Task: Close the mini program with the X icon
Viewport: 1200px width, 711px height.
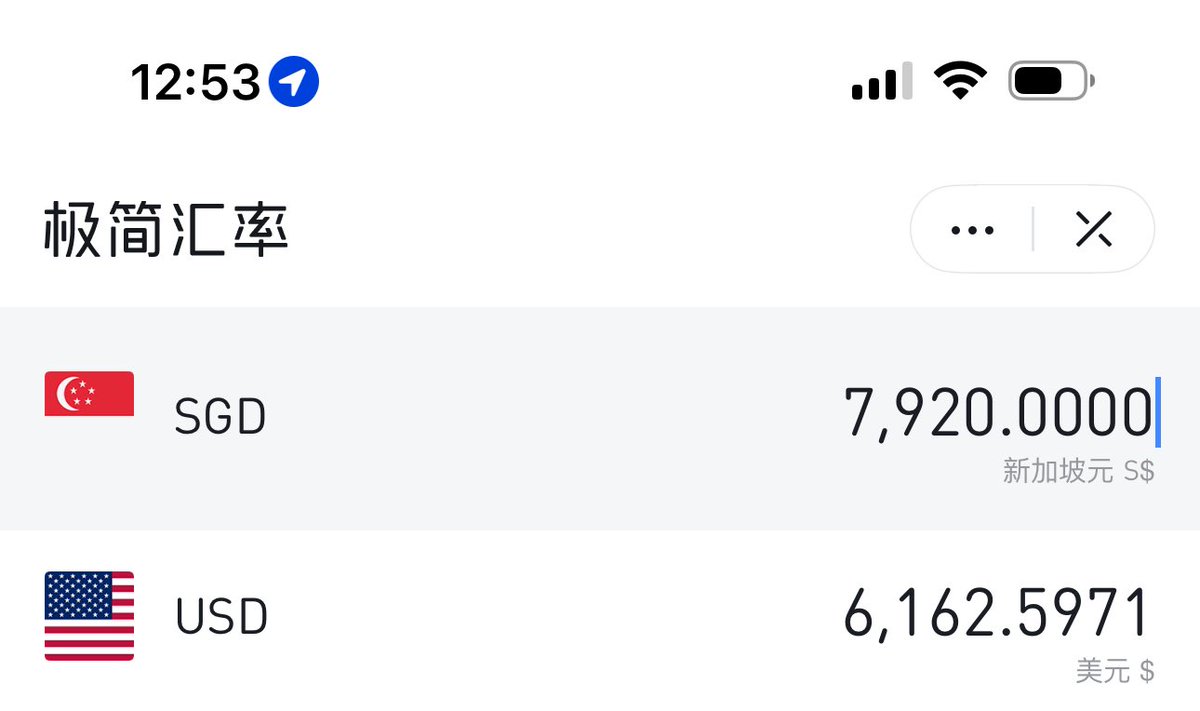Action: pyautogui.click(x=1093, y=230)
